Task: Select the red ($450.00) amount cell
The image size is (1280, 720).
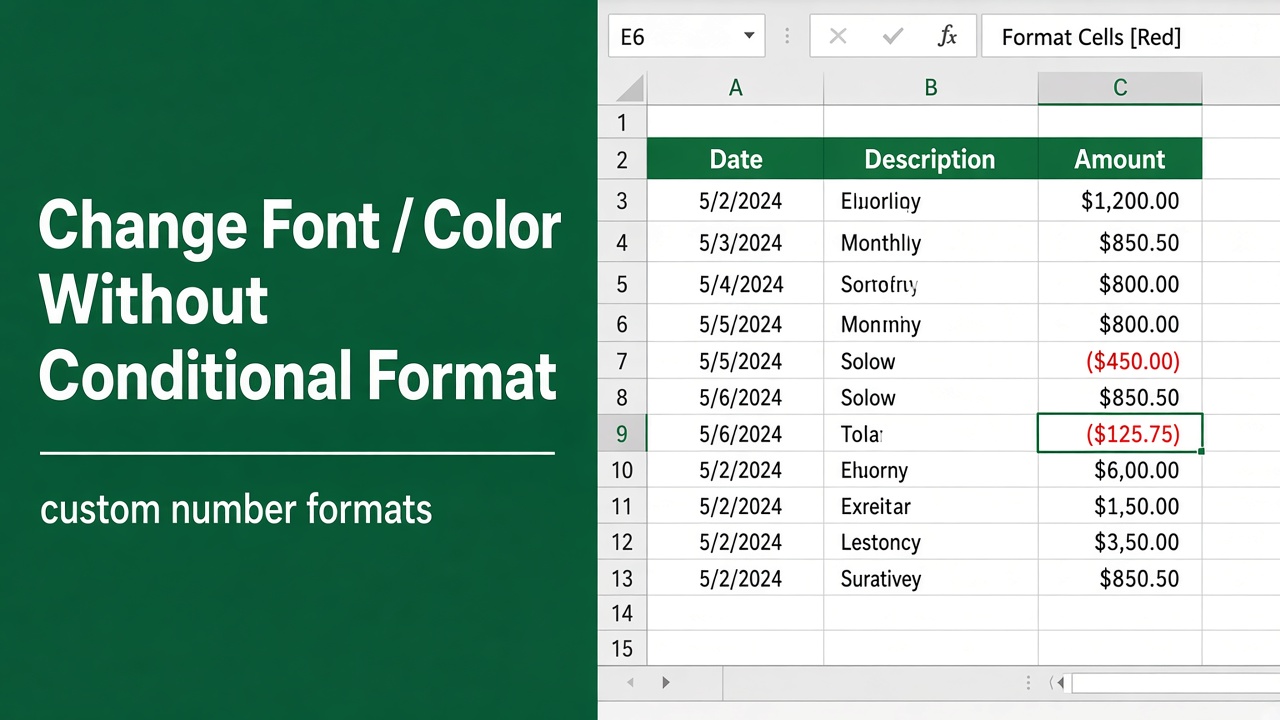Action: tap(1120, 361)
